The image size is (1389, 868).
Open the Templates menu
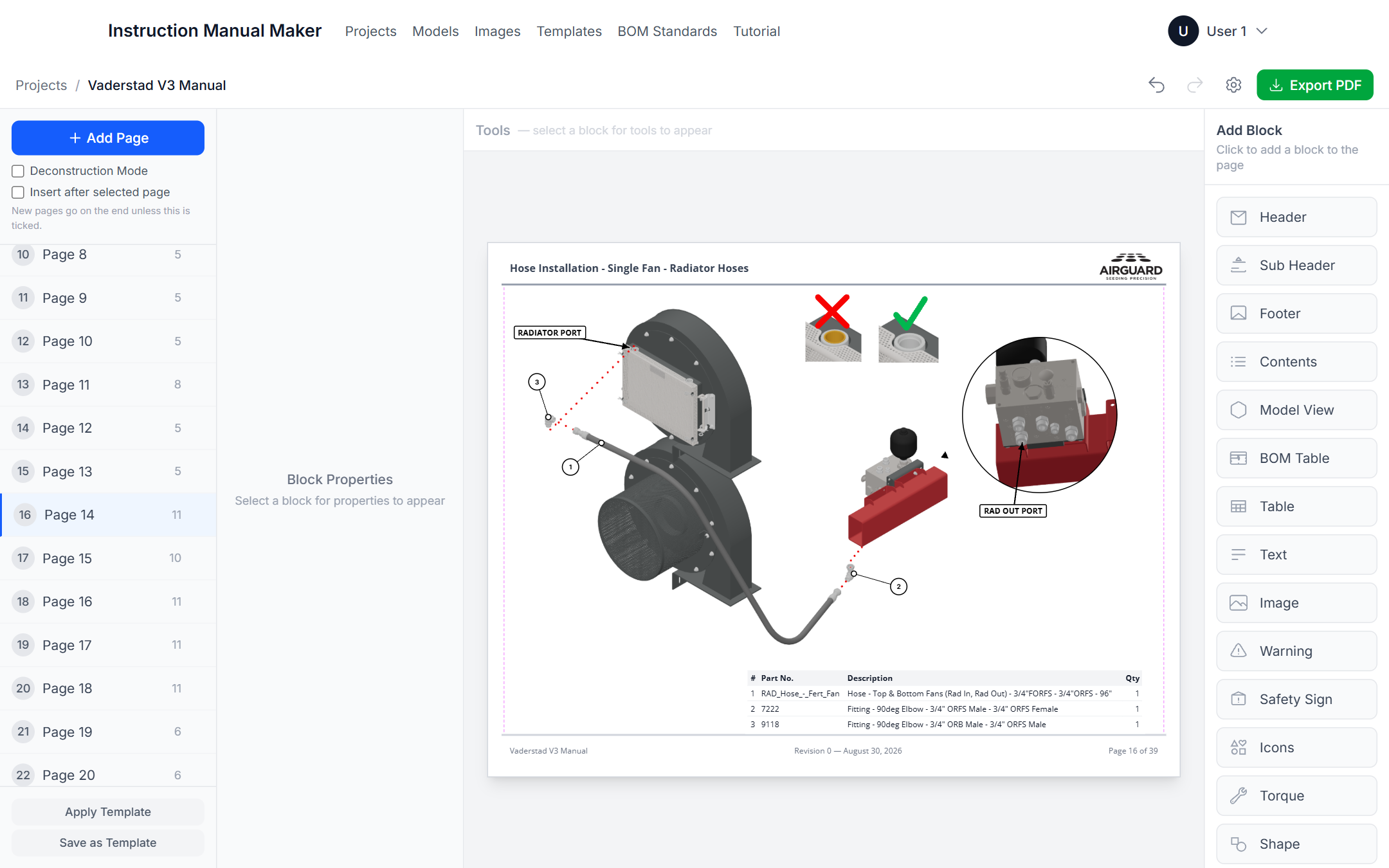pos(569,31)
